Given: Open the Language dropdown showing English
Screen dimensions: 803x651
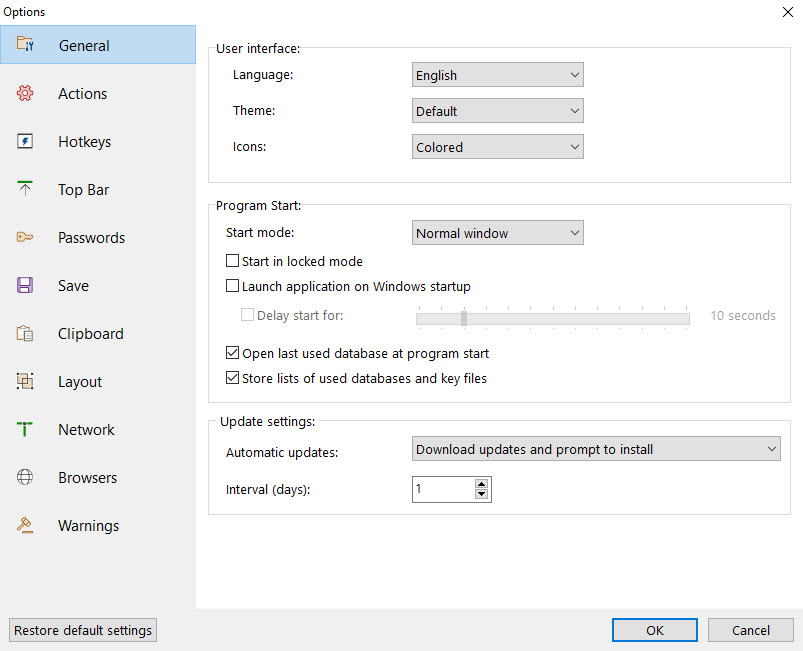Looking at the screenshot, I should [x=497, y=75].
